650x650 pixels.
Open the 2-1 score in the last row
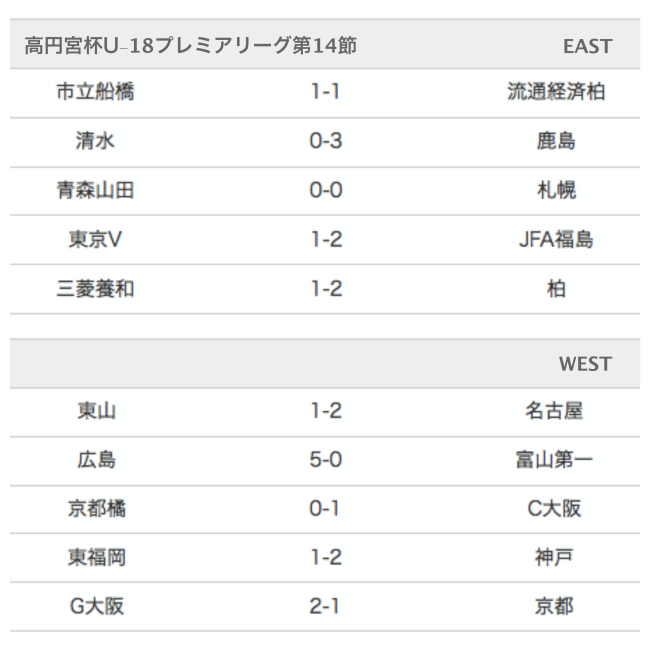(326, 606)
